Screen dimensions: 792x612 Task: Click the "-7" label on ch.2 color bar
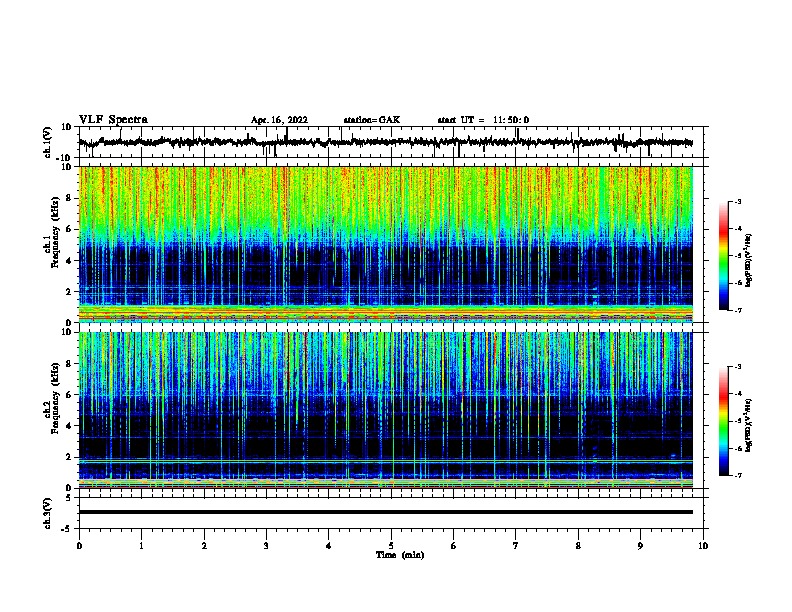pyautogui.click(x=738, y=475)
